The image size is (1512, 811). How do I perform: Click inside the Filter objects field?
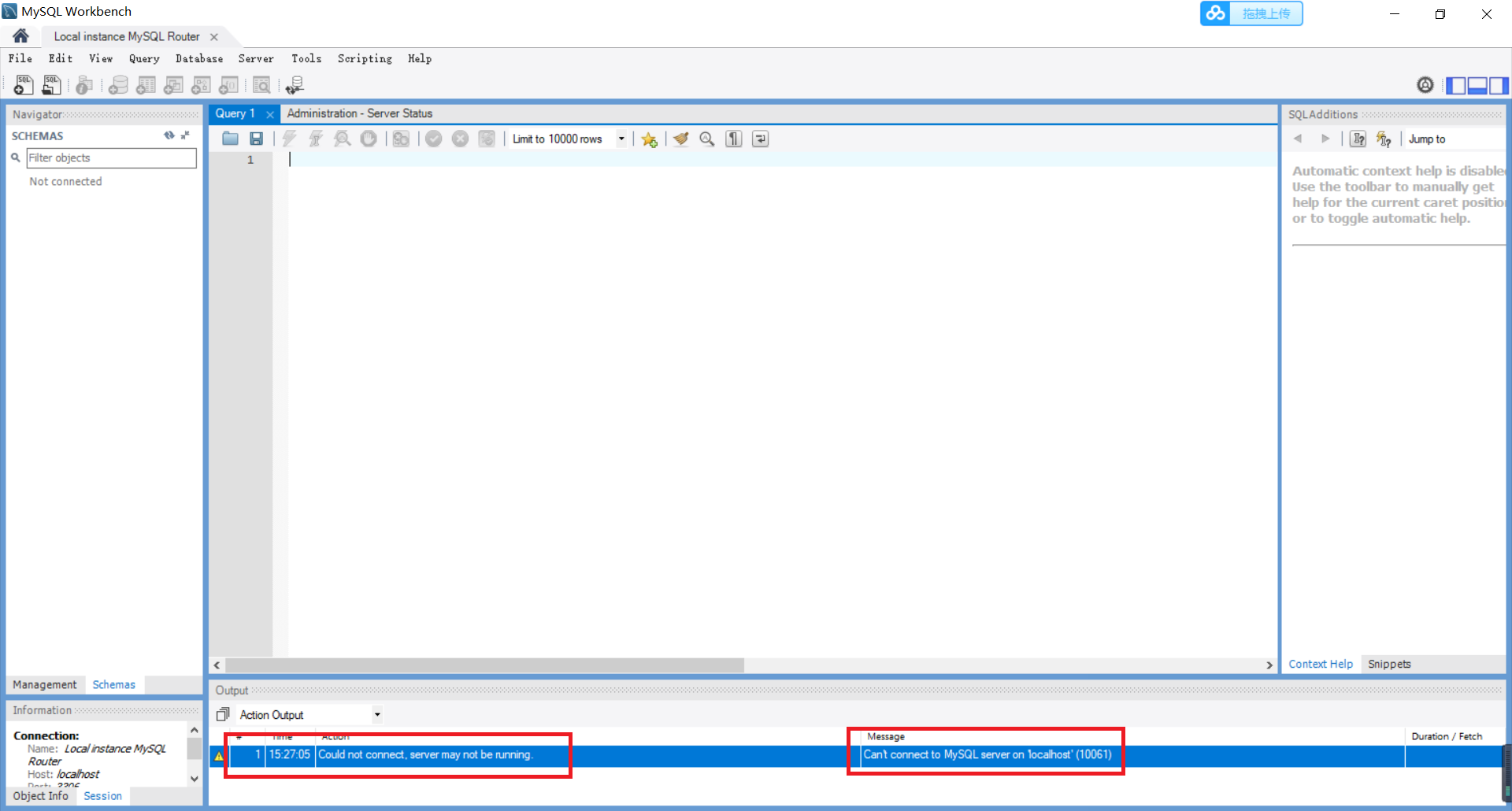tap(110, 157)
